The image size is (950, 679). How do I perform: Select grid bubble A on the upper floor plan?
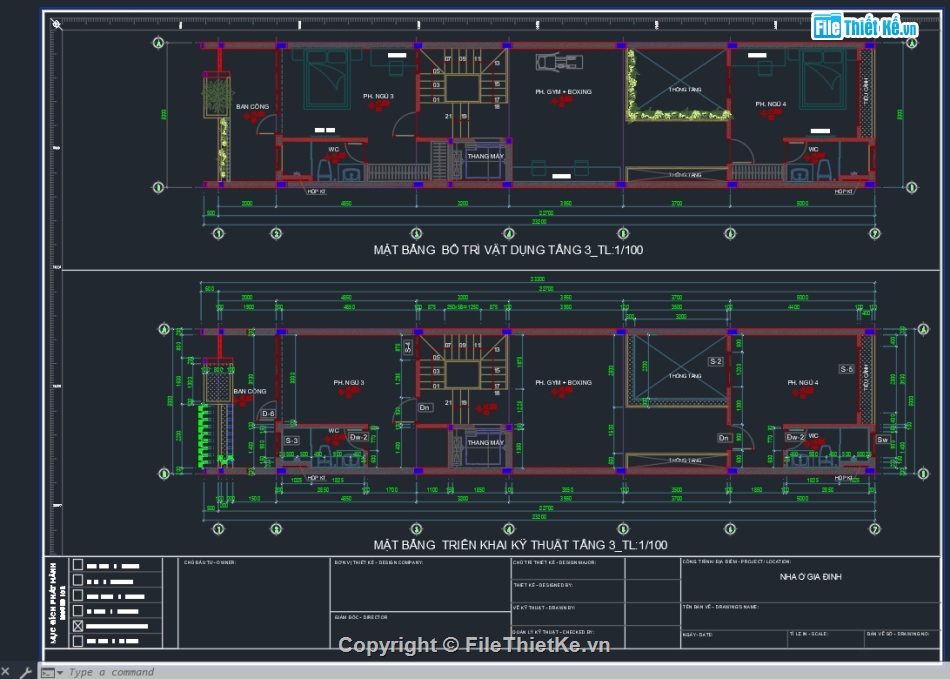tap(156, 43)
